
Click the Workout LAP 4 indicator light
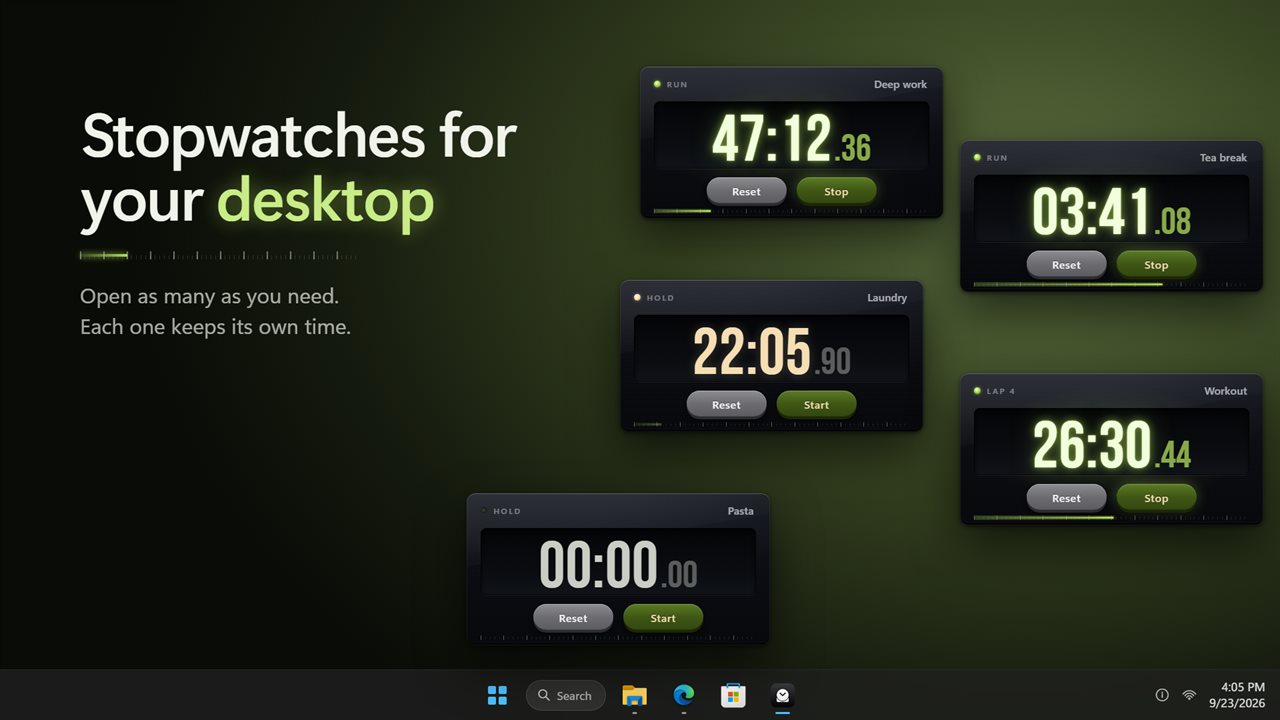click(977, 391)
